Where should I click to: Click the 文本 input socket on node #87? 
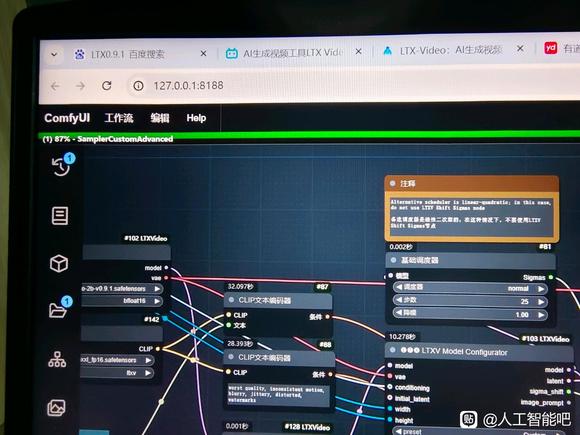click(229, 325)
